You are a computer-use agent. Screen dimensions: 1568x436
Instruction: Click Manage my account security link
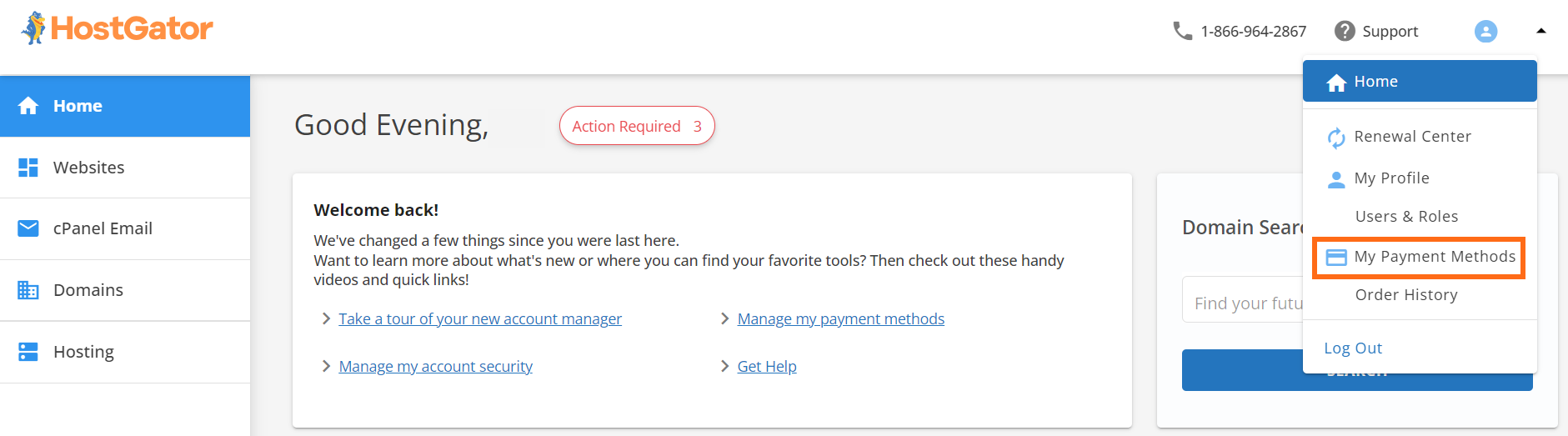click(x=435, y=367)
